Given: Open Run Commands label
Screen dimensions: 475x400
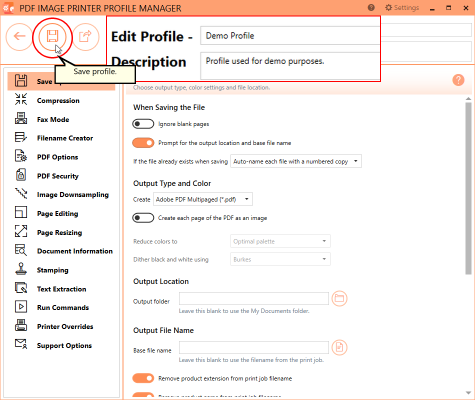Looking at the screenshot, I should click(x=63, y=308).
